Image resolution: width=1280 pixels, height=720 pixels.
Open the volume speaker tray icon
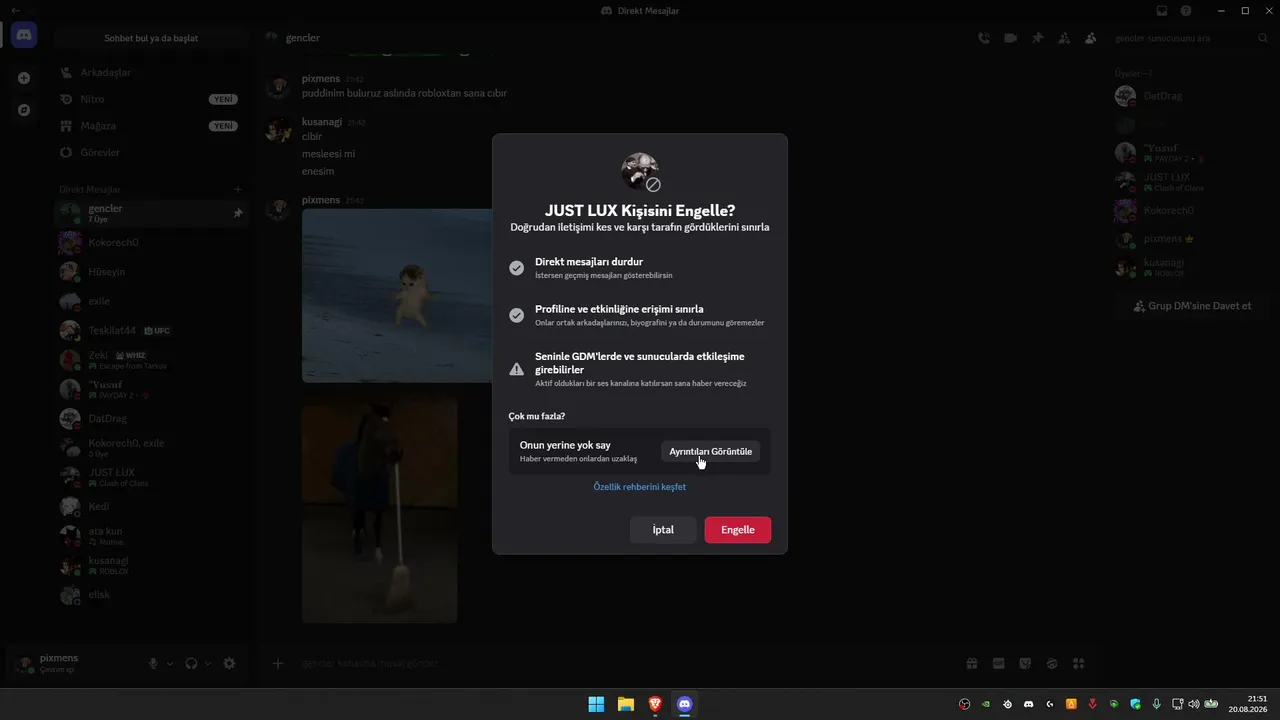pos(1193,704)
